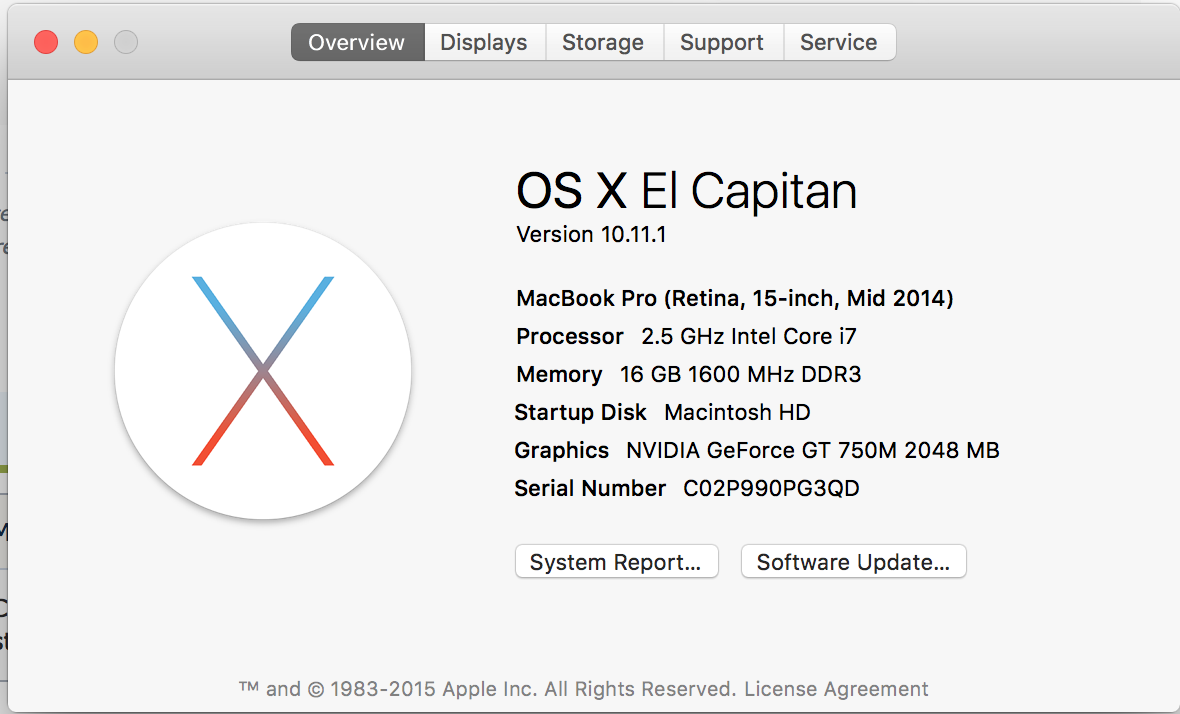This screenshot has width=1180, height=714.
Task: Click the System Report button
Action: click(x=616, y=562)
